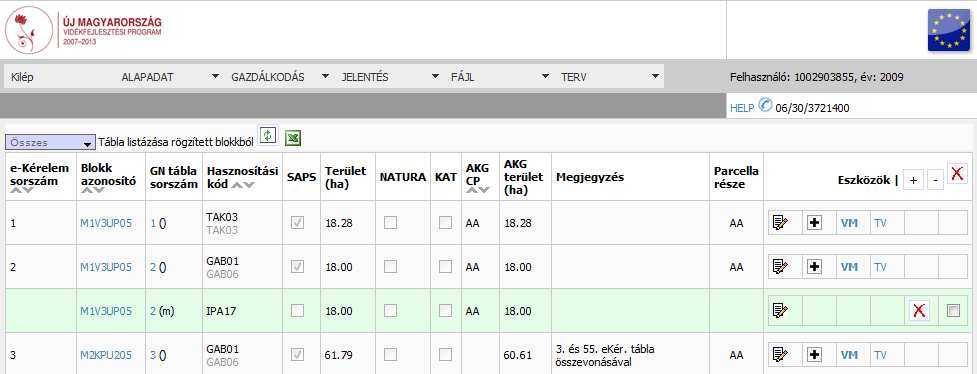The image size is (977, 374).
Task: Open the edit icon for e-Kérelem row 2
Action: tap(780, 267)
